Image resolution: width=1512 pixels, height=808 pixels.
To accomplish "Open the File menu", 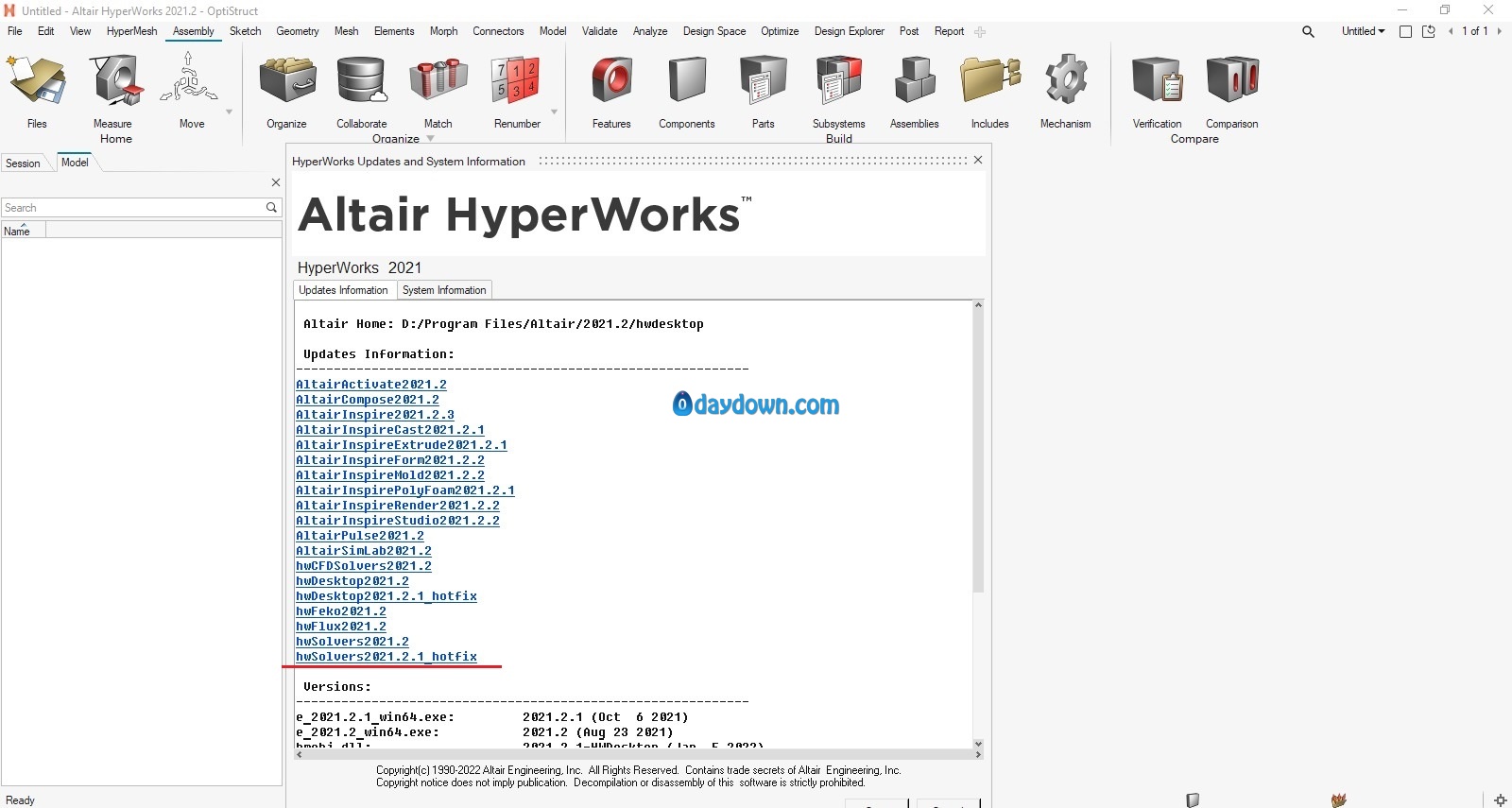I will pos(15,31).
